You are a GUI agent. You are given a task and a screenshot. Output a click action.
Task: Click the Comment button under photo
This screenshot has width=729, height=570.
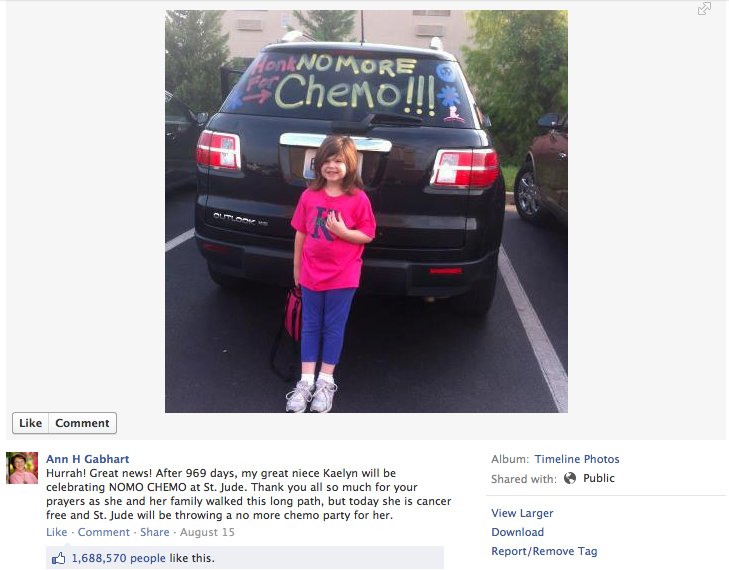[x=82, y=423]
